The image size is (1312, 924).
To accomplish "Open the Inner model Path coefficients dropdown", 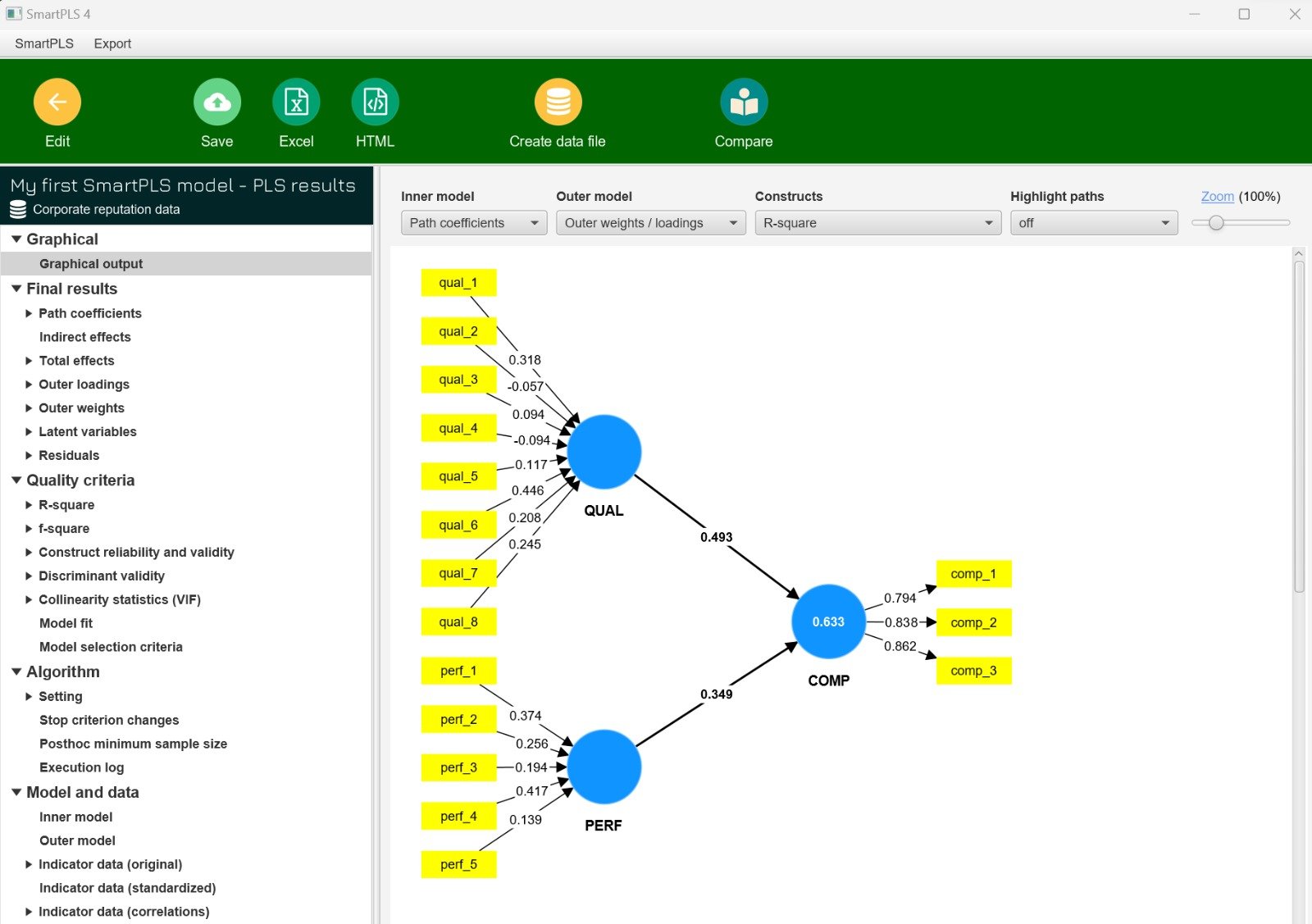I will point(473,223).
